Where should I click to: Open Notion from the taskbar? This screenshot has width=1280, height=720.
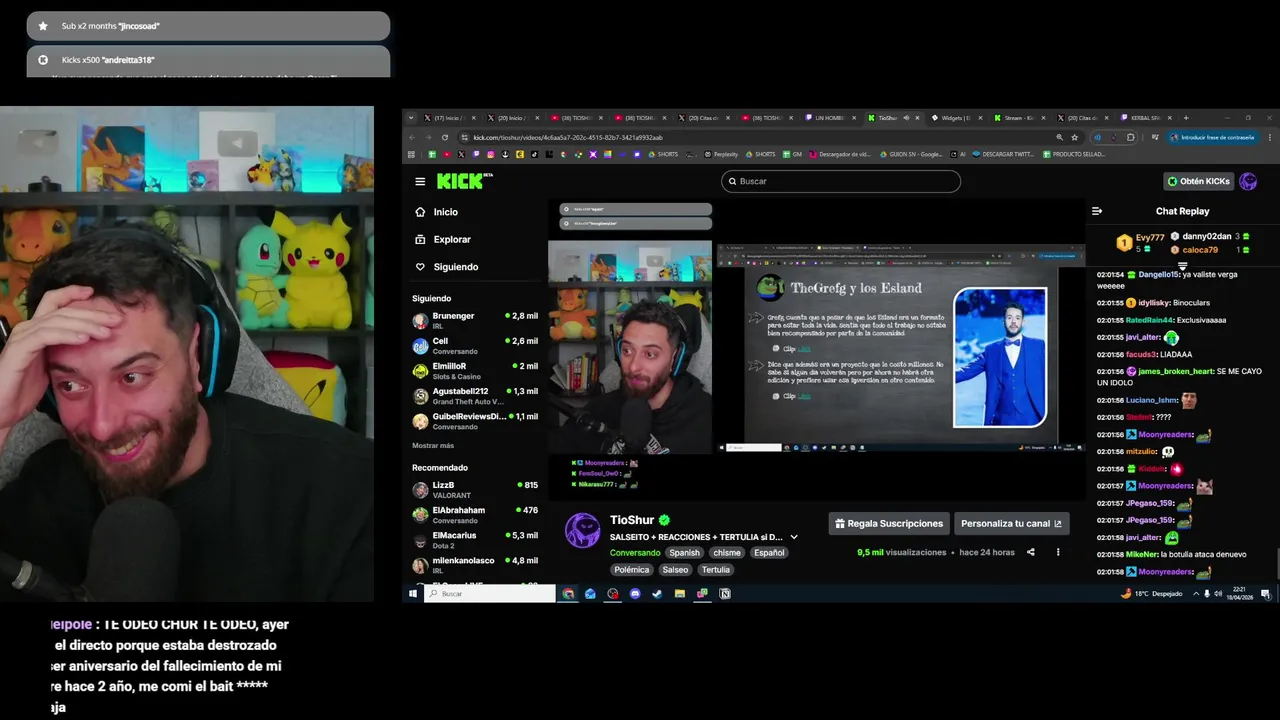pos(725,594)
